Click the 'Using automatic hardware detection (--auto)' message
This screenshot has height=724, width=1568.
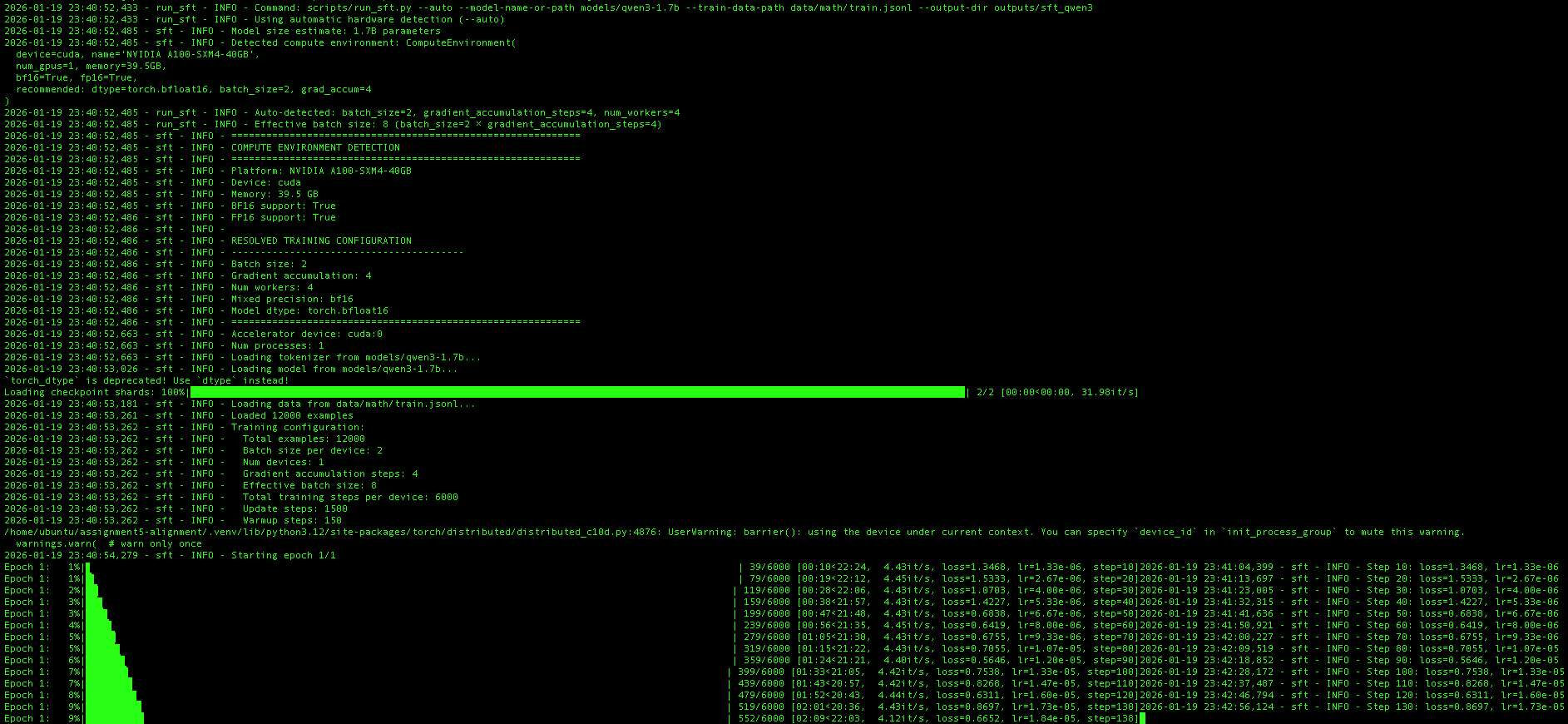pos(378,19)
